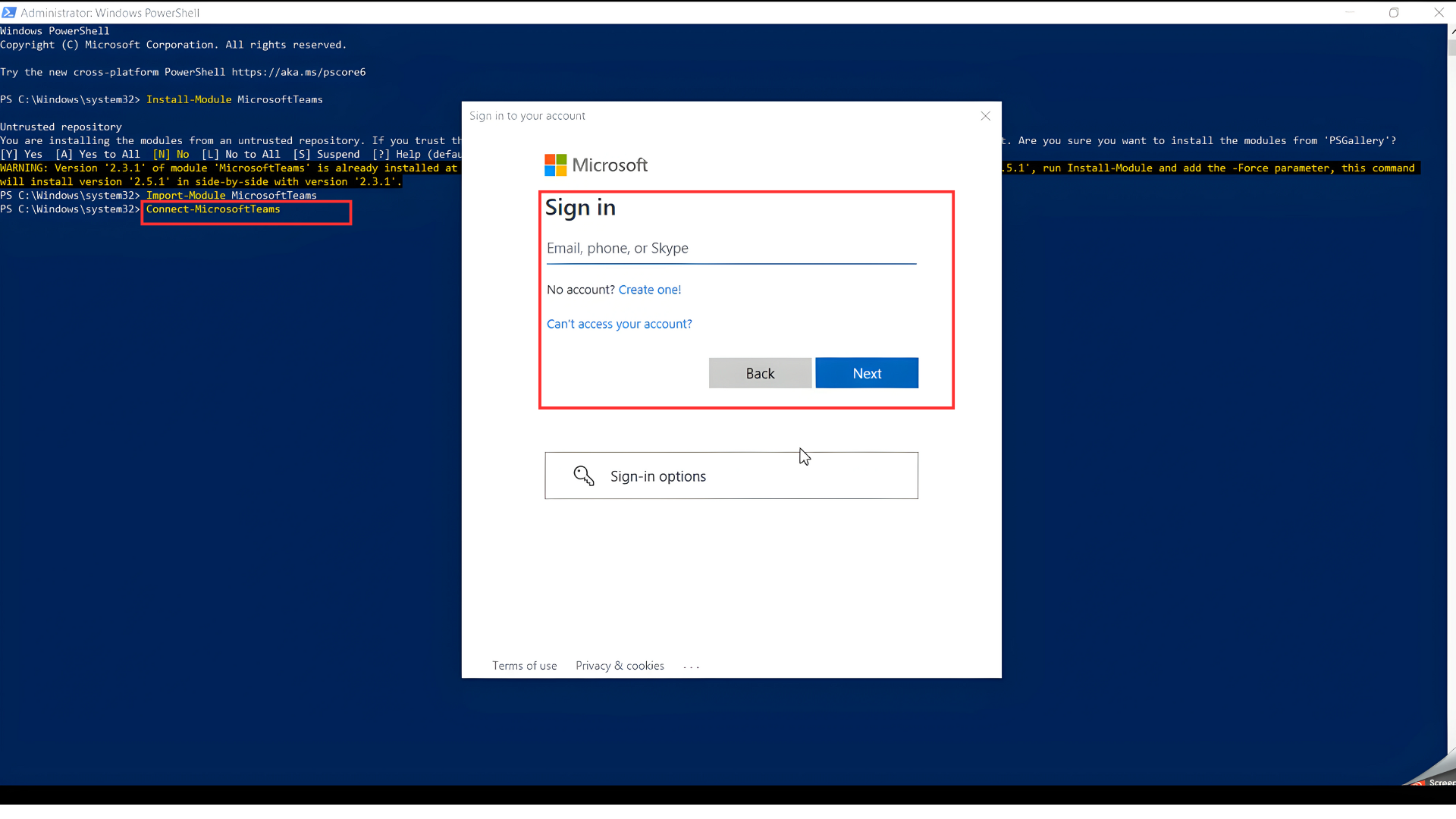
Task: Click the Microsoft logo
Action: (596, 165)
